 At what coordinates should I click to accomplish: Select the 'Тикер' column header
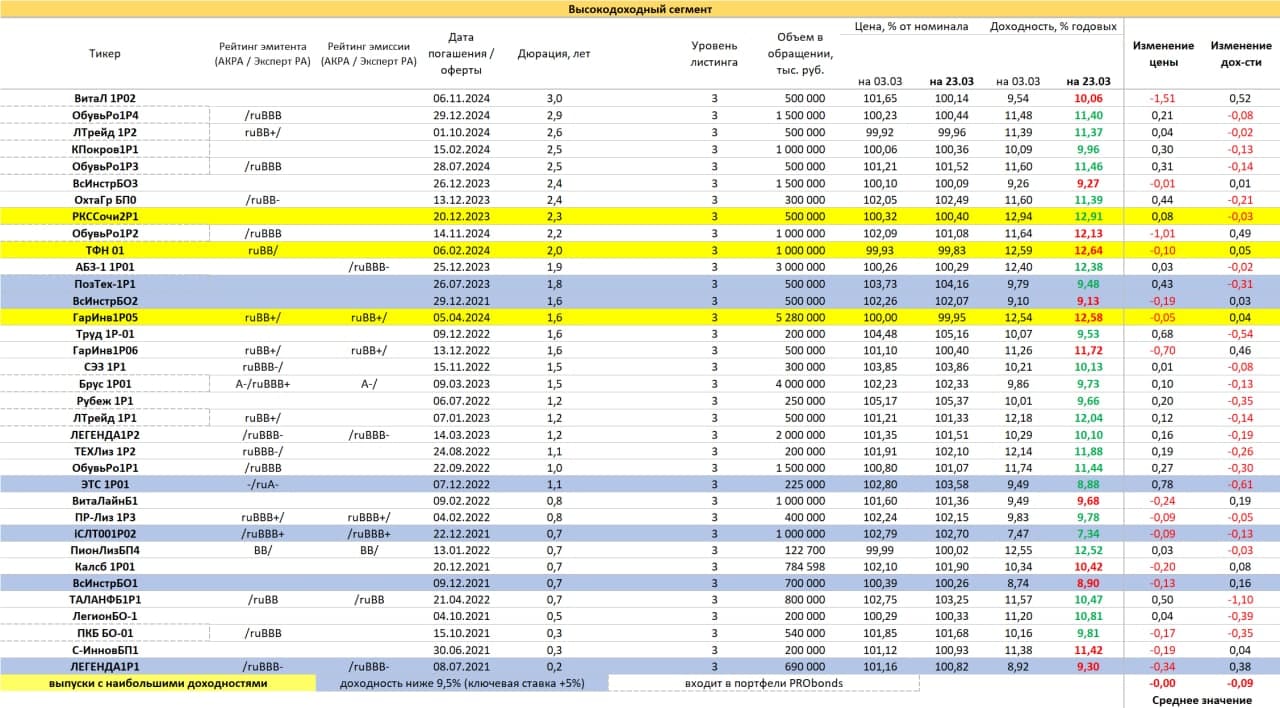(x=105, y=54)
